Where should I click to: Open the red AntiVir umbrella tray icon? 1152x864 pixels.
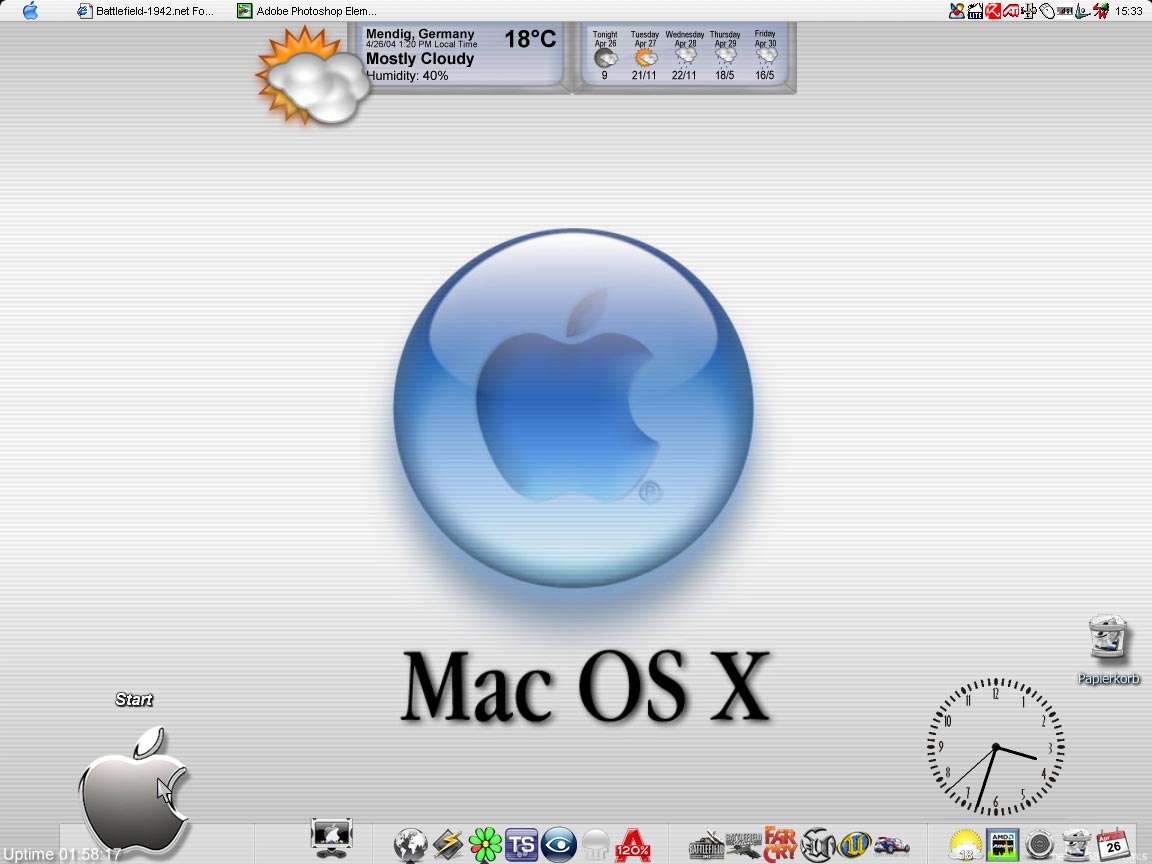pyautogui.click(x=993, y=11)
